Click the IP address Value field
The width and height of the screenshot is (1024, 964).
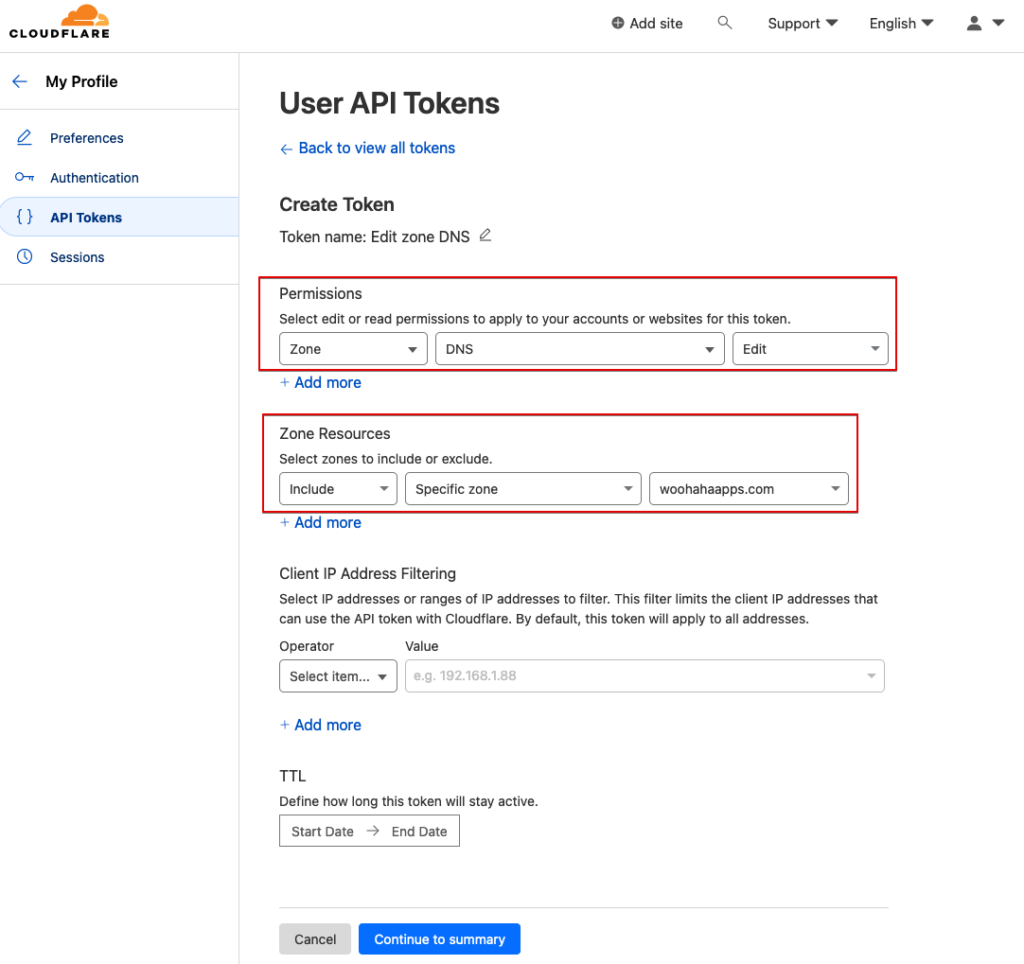coord(645,676)
